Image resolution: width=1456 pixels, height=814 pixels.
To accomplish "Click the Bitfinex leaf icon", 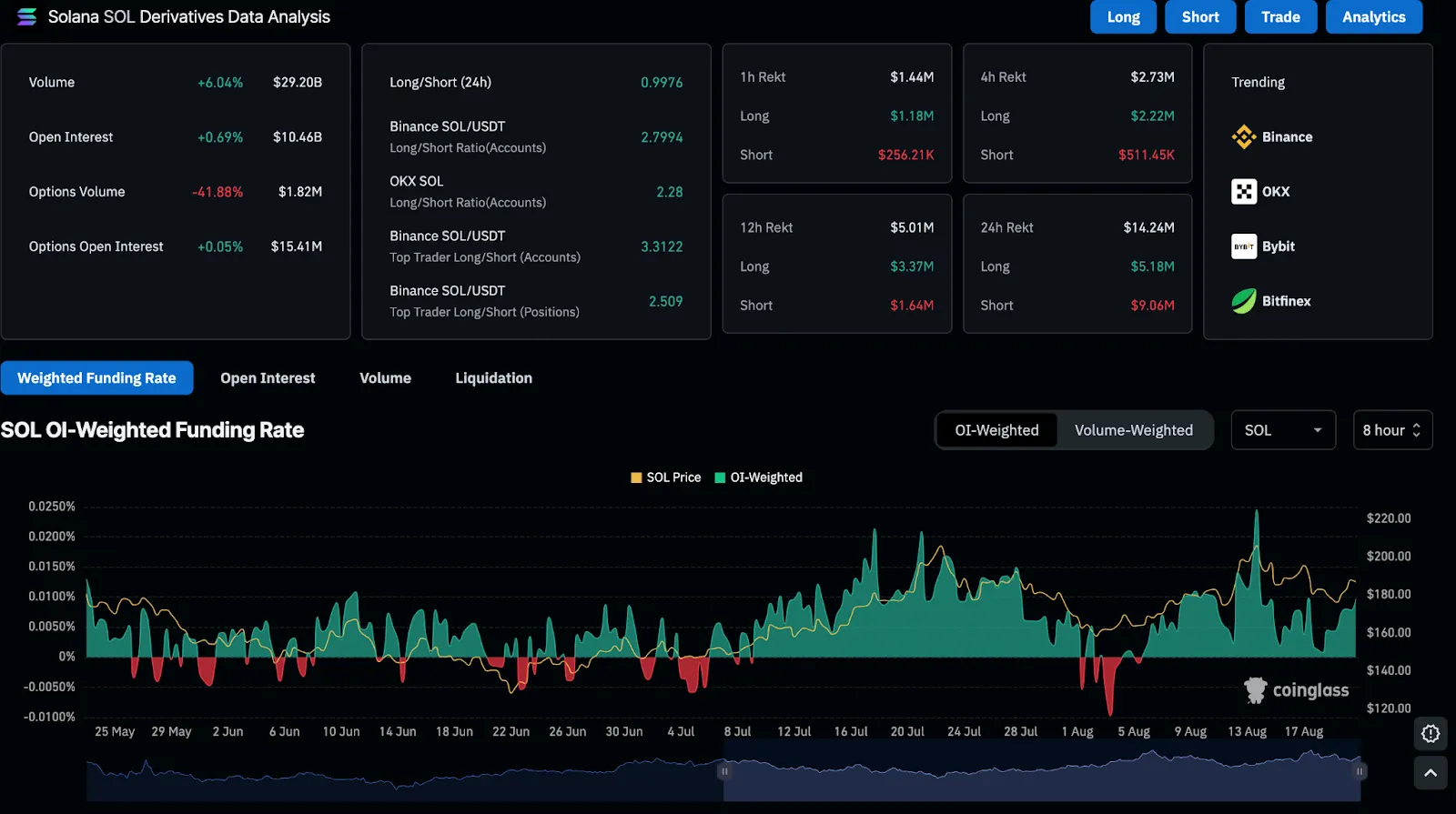I will [x=1243, y=301].
